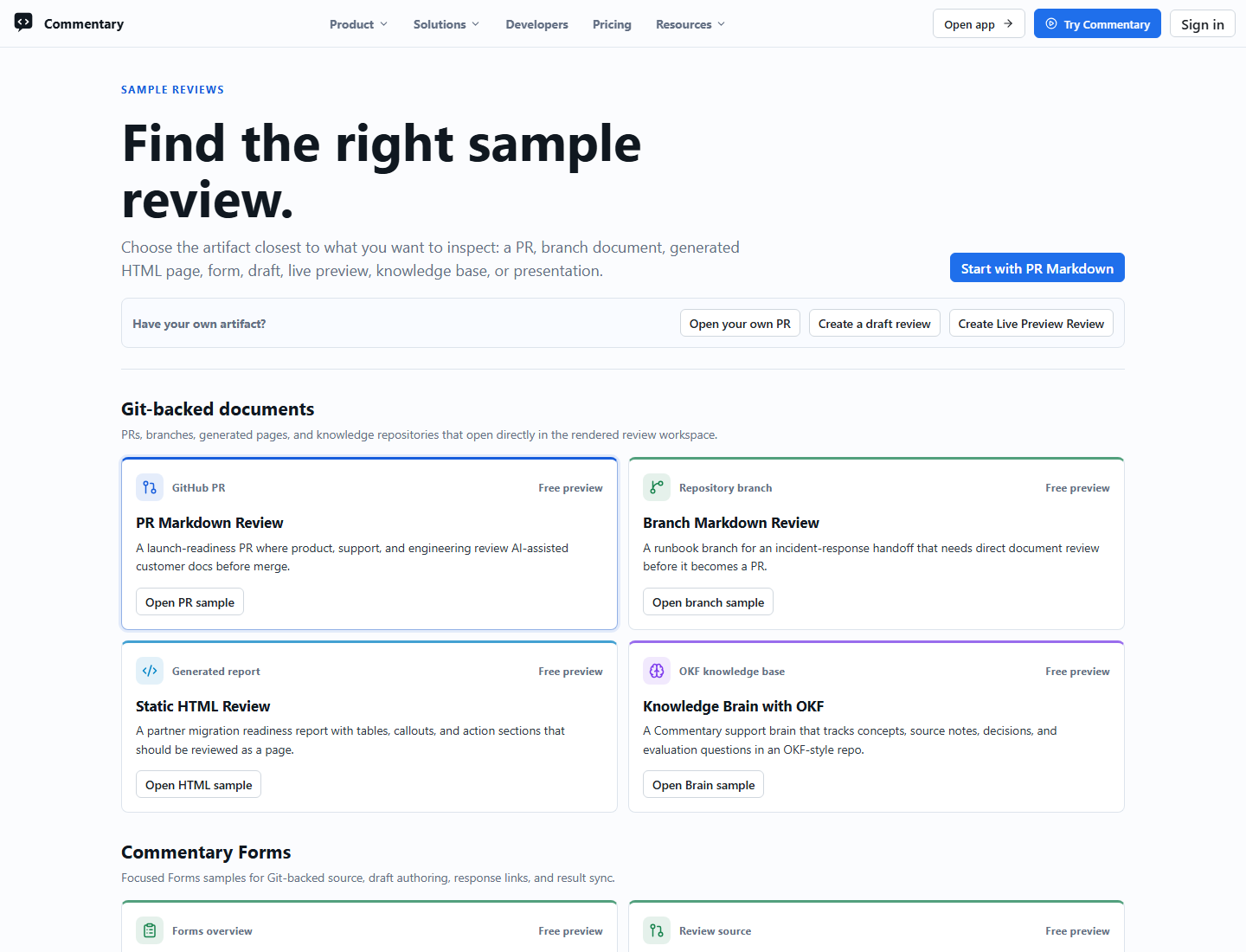
Task: Click the OKF knowledge base brain icon
Action: coord(657,671)
